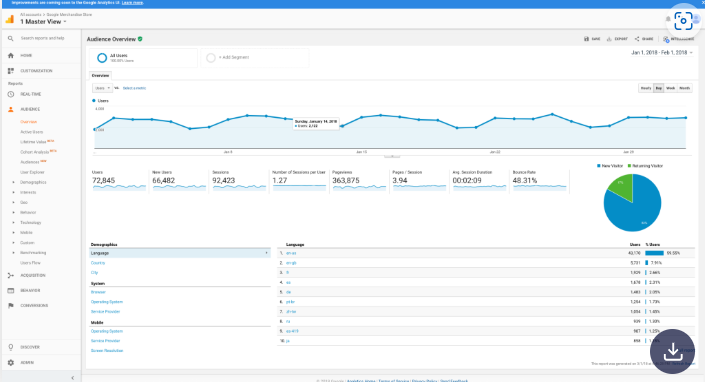Open Behavior reports icon
This screenshot has width=705, height=382.
[x=11, y=290]
